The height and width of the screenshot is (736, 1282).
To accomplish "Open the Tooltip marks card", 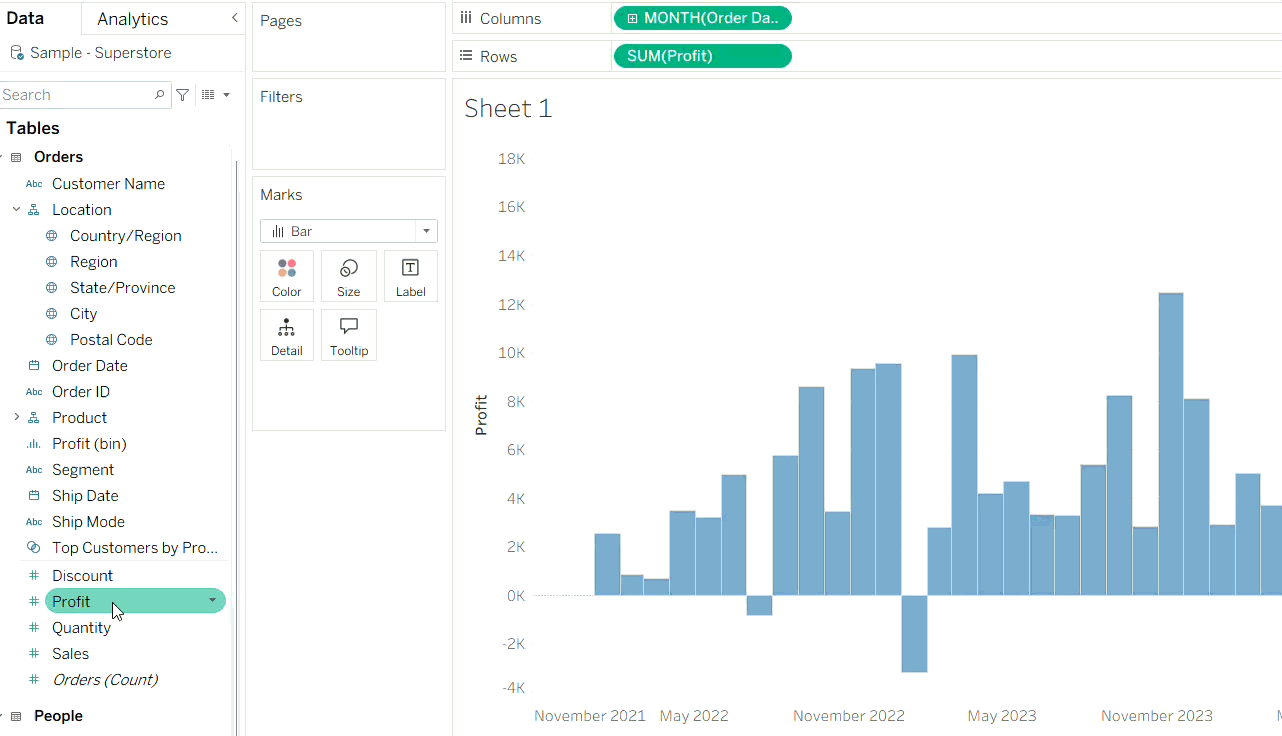I will [x=349, y=335].
